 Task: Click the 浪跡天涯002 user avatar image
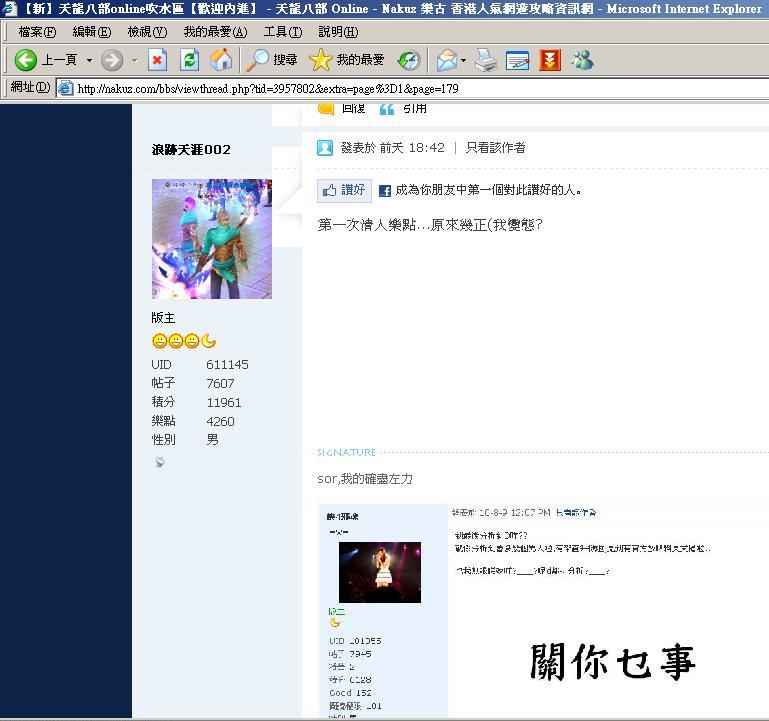click(x=211, y=239)
